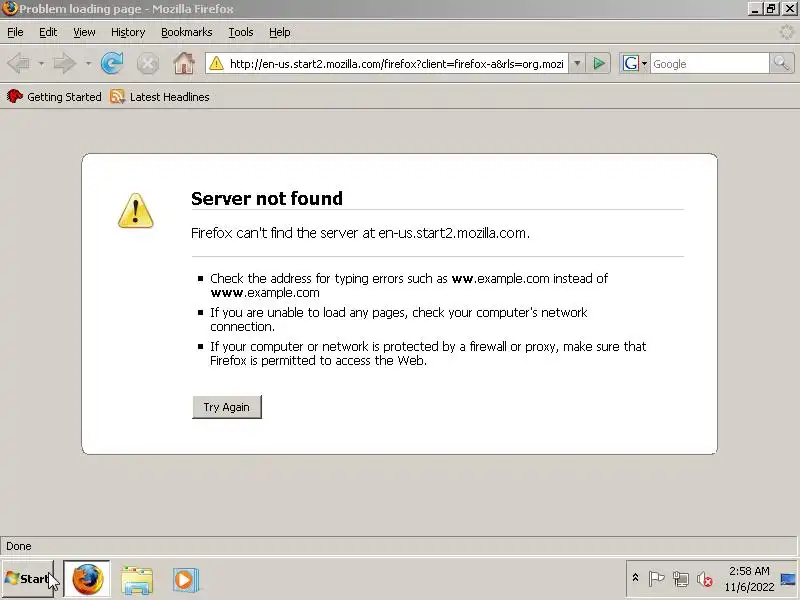Go to the Home page
Image resolution: width=800 pixels, height=600 pixels.
184,64
